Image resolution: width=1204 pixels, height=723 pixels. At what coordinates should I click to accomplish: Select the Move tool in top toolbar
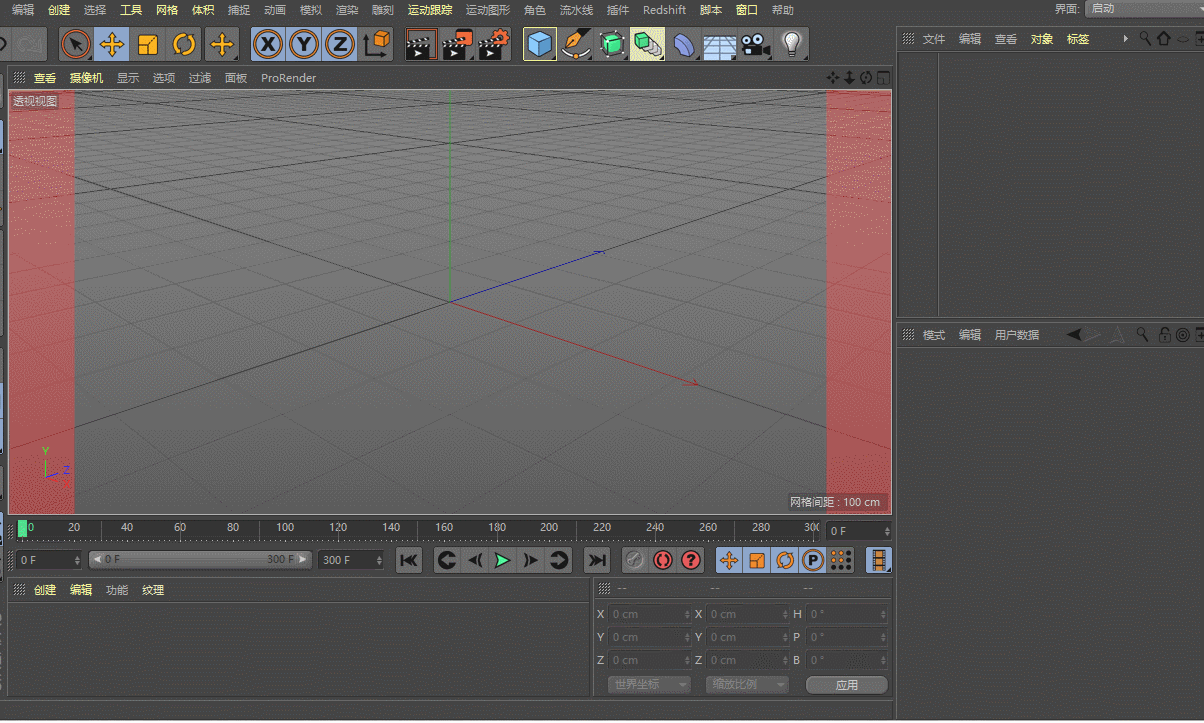coord(112,45)
